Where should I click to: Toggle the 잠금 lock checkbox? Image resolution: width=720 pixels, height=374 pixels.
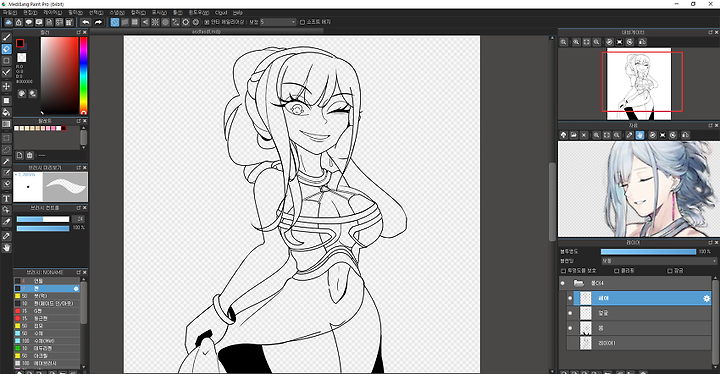[x=670, y=271]
